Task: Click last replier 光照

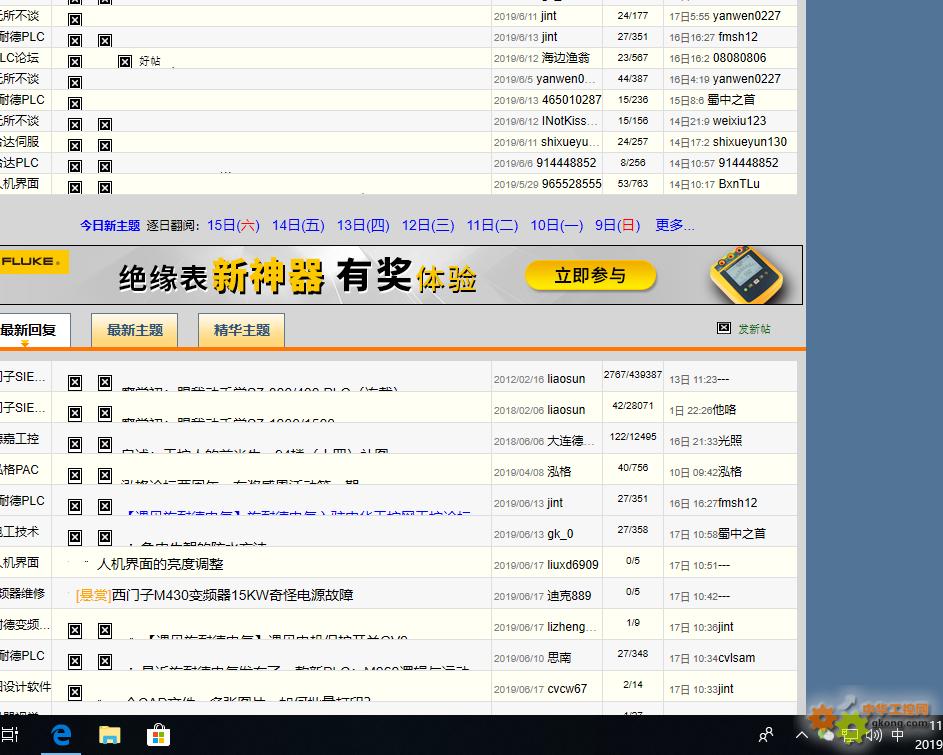Action: tap(730, 441)
